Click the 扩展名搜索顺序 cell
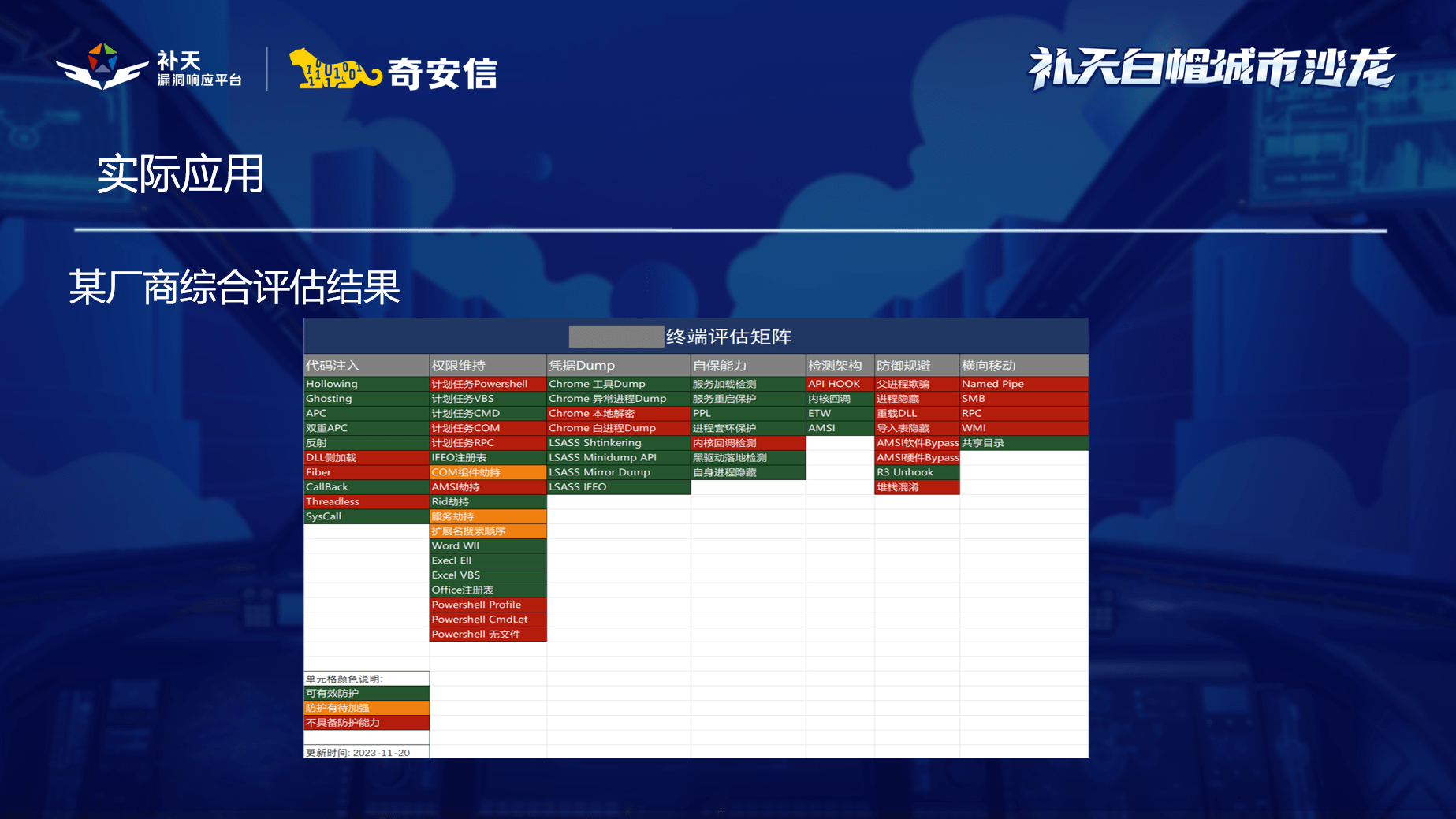The image size is (1456, 819). (488, 531)
